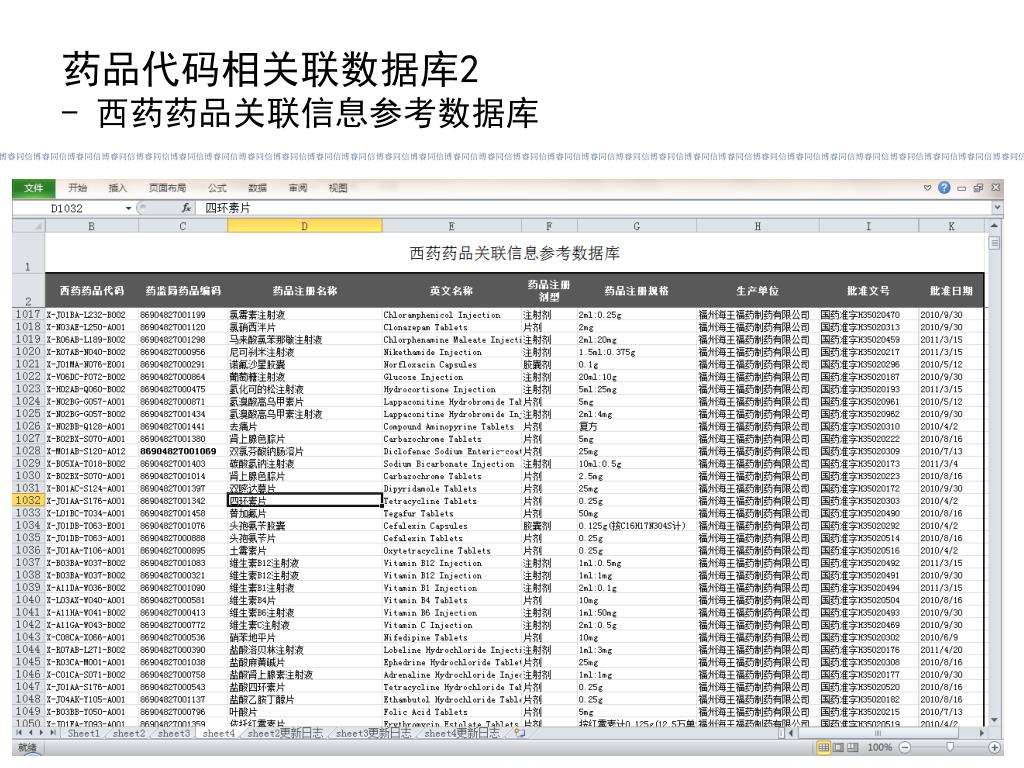1024x768 pixels.
Task: Click the Name Box showing D1032
Action: (x=67, y=208)
